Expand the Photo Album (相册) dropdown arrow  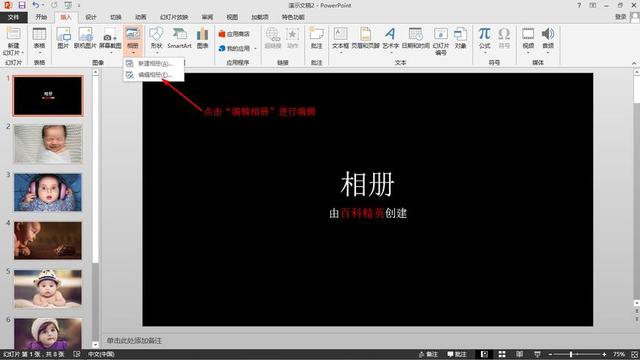(133, 53)
